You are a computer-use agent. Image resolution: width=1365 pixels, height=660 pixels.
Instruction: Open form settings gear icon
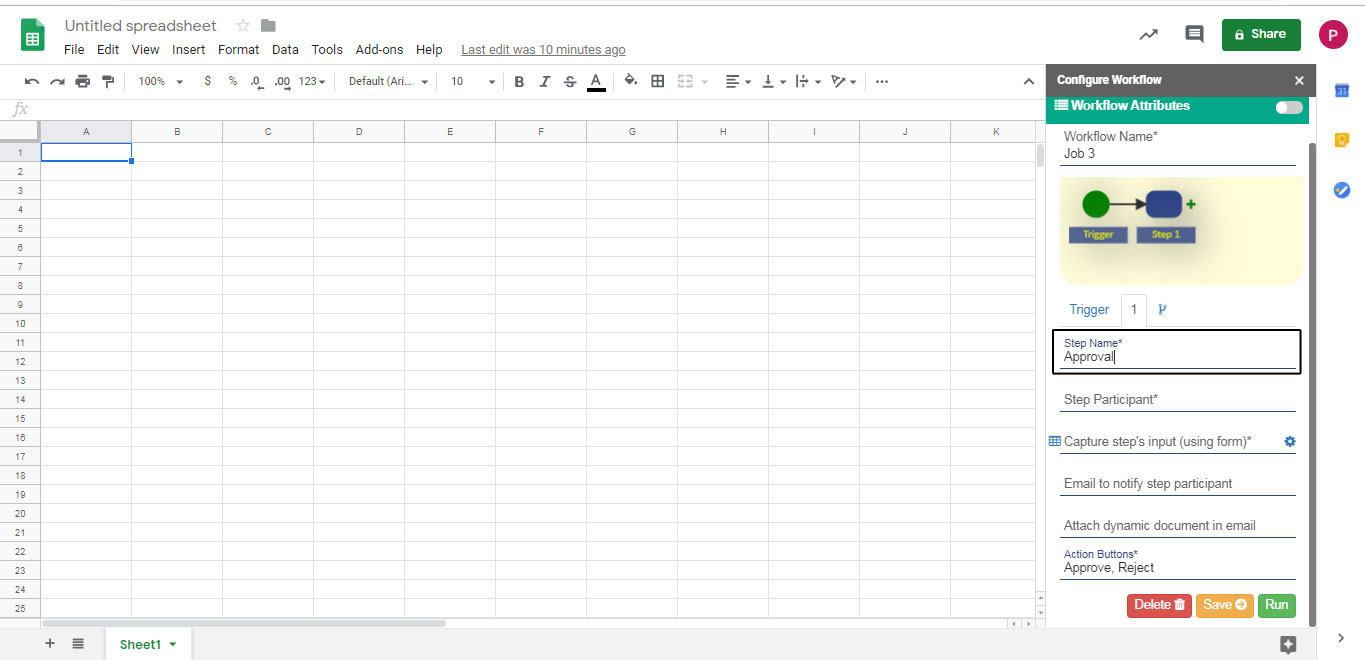click(x=1289, y=441)
